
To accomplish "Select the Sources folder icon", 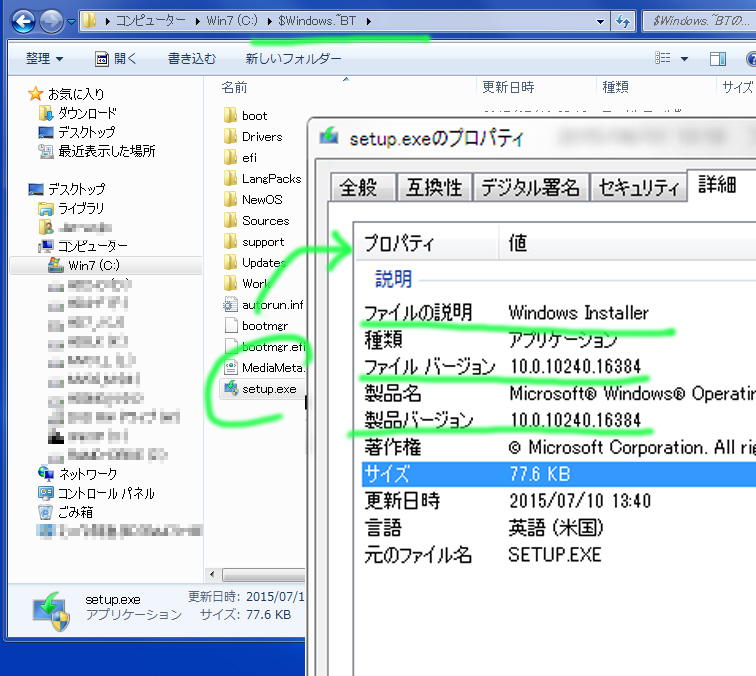I will [x=230, y=220].
